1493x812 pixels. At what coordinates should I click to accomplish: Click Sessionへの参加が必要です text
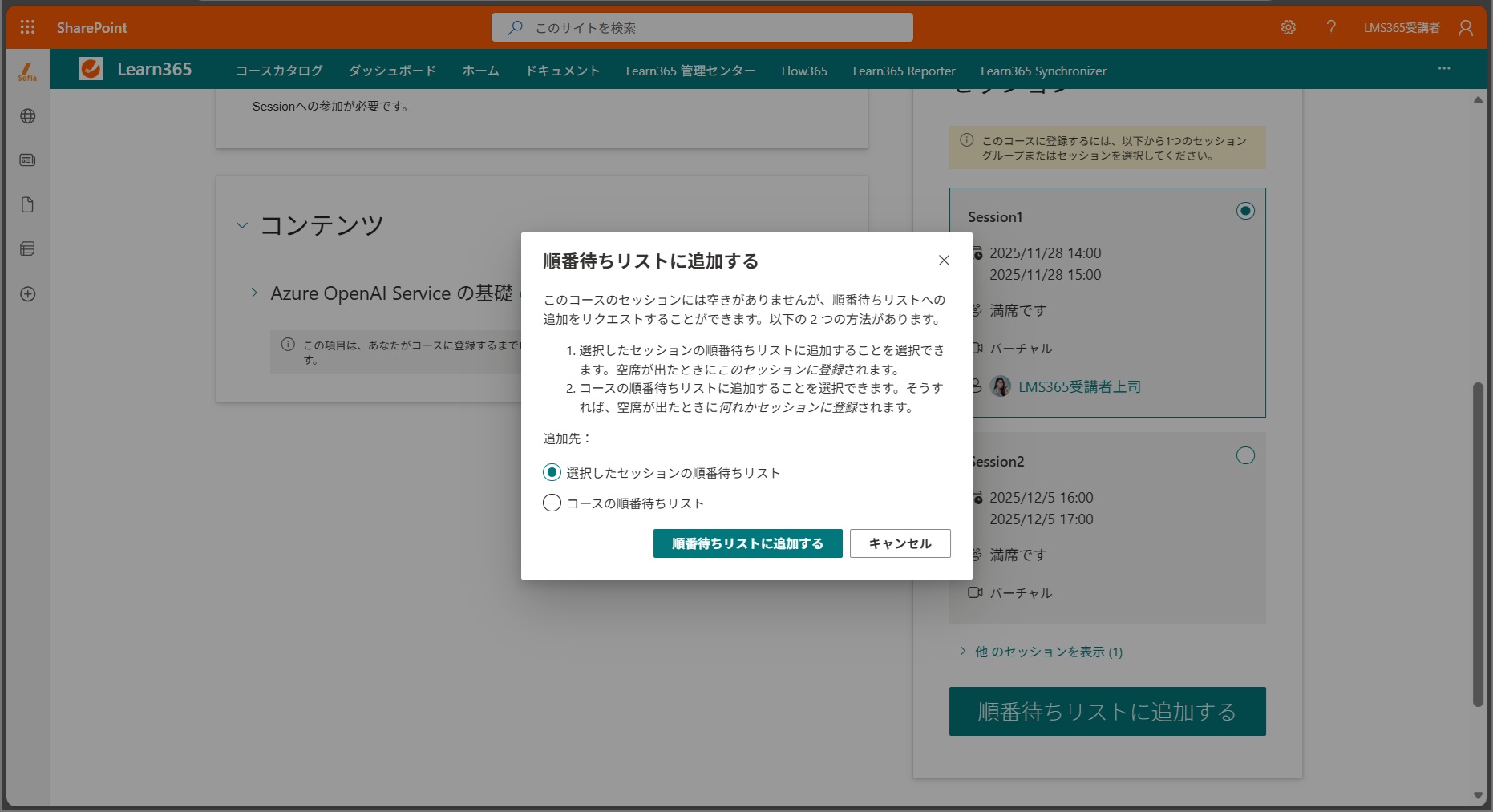[x=330, y=106]
